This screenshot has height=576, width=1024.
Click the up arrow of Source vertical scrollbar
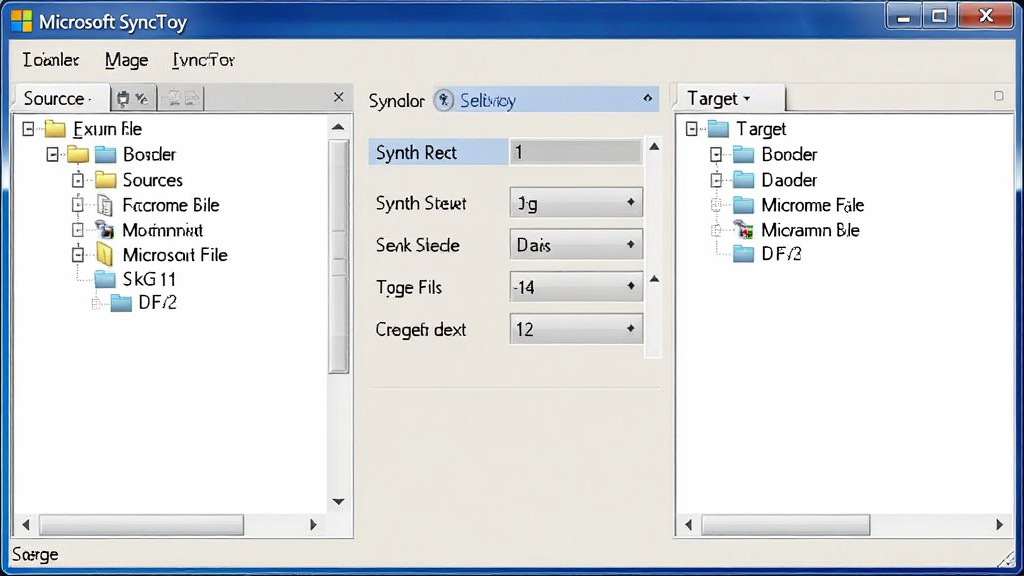(x=338, y=127)
